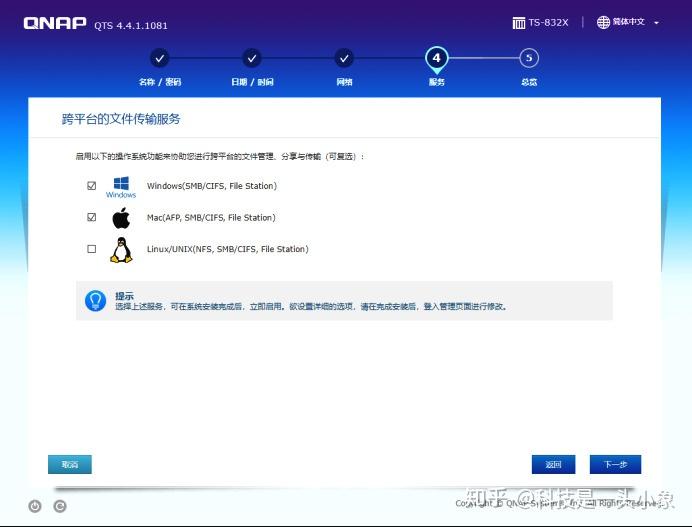The image size is (692, 527).
Task: Click the Cancel (取消) button
Action: pos(70,464)
